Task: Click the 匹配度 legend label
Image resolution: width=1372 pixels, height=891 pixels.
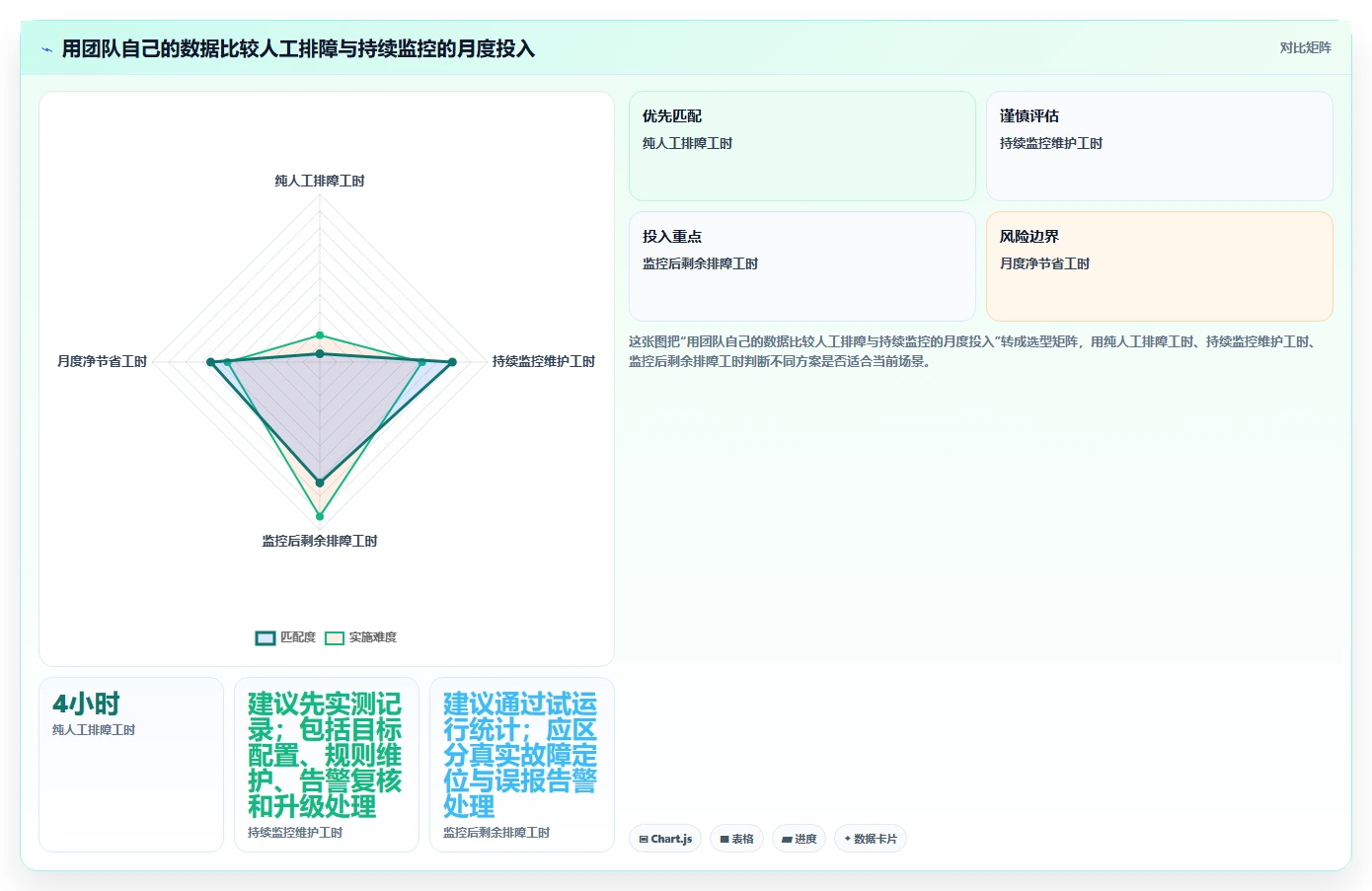Action: (298, 637)
